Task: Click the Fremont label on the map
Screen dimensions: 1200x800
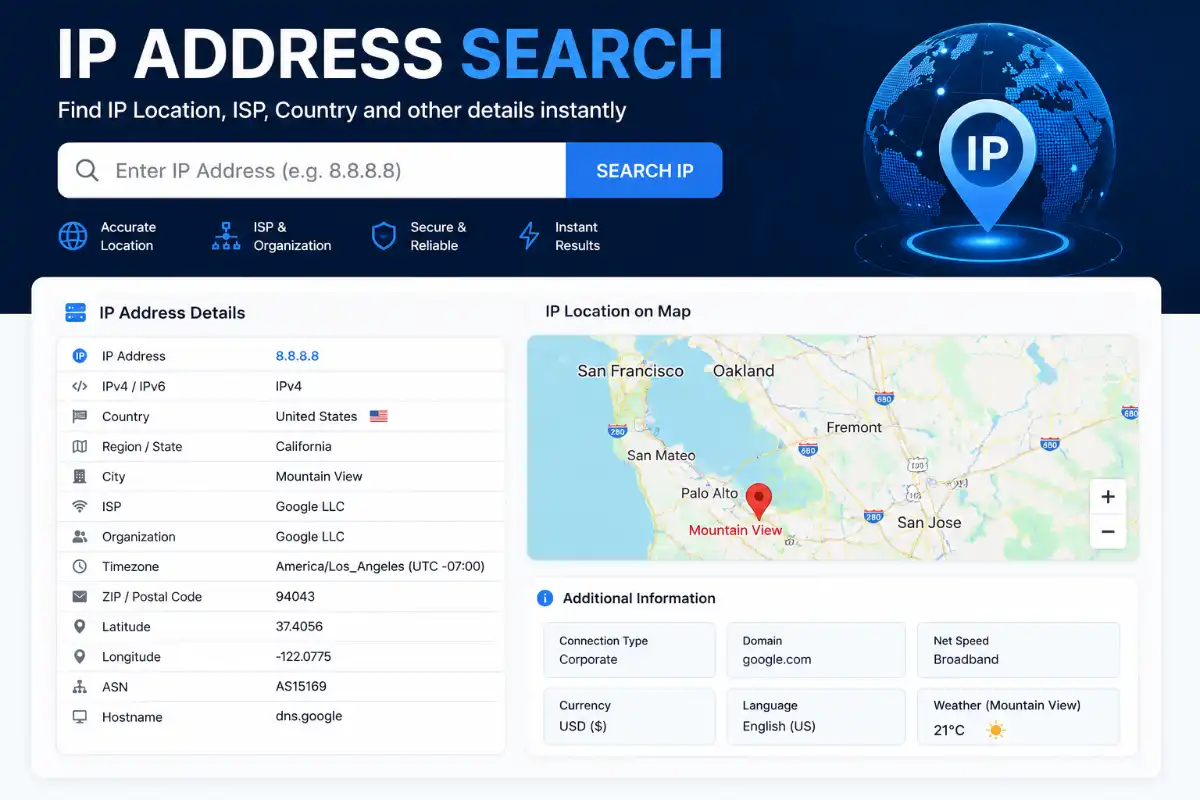Action: coord(854,427)
